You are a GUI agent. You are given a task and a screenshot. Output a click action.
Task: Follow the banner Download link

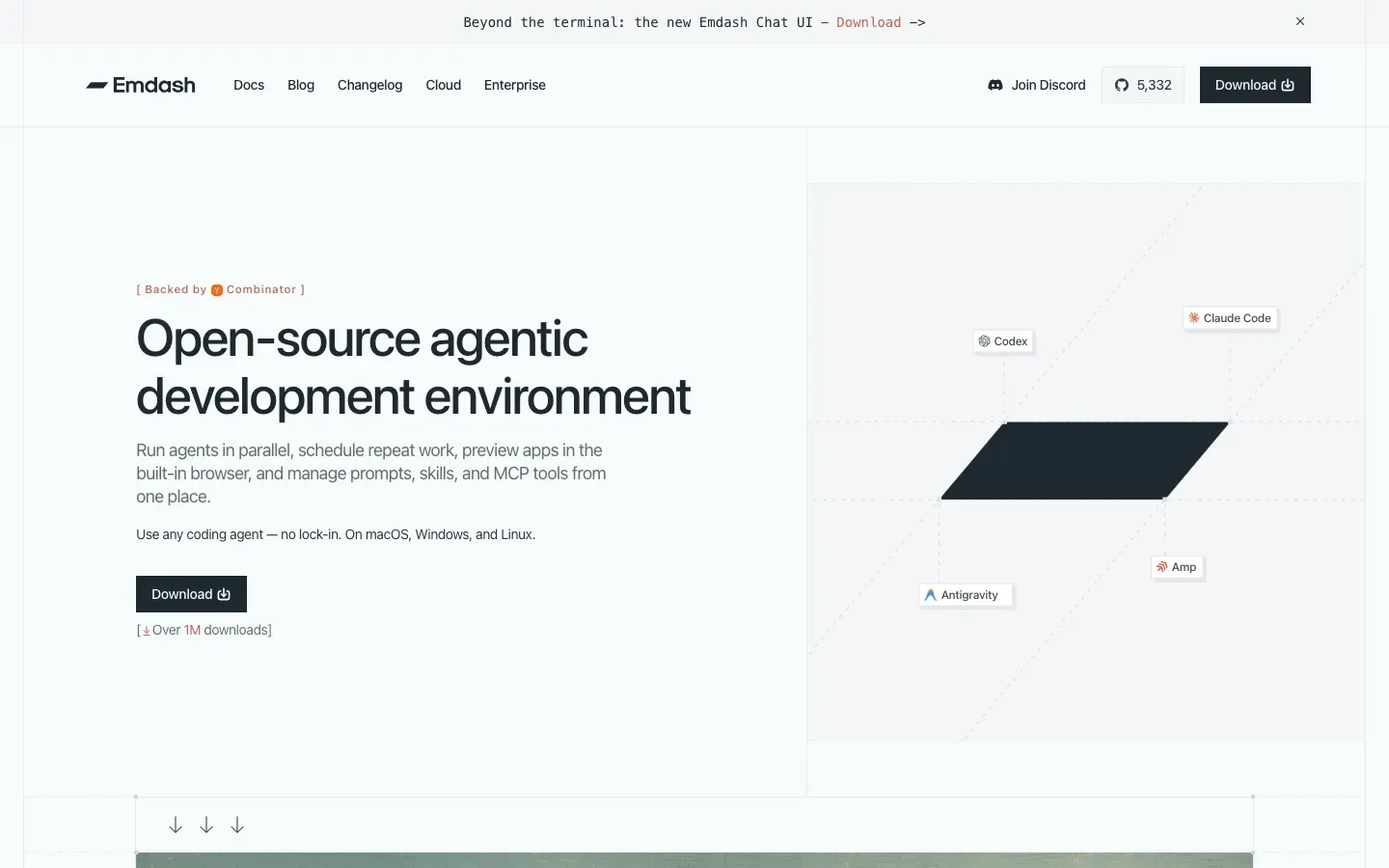pyautogui.click(x=868, y=22)
